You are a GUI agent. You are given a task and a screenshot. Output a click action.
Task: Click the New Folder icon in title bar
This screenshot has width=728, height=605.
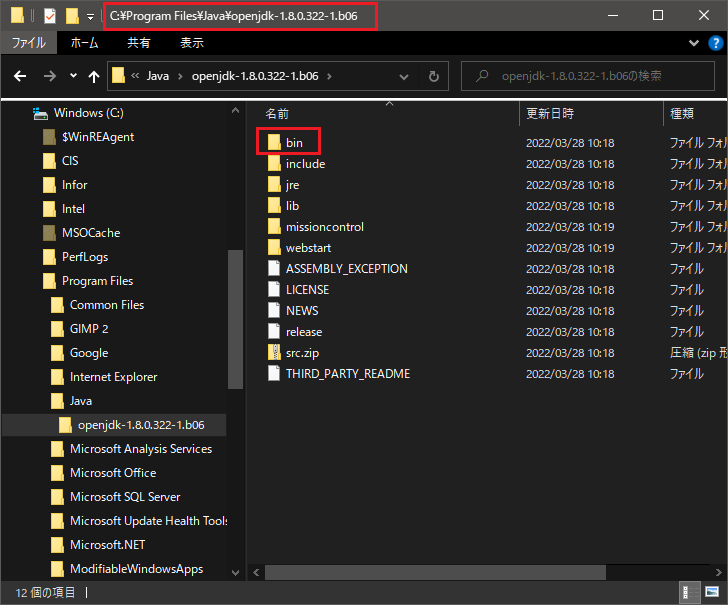coord(71,16)
